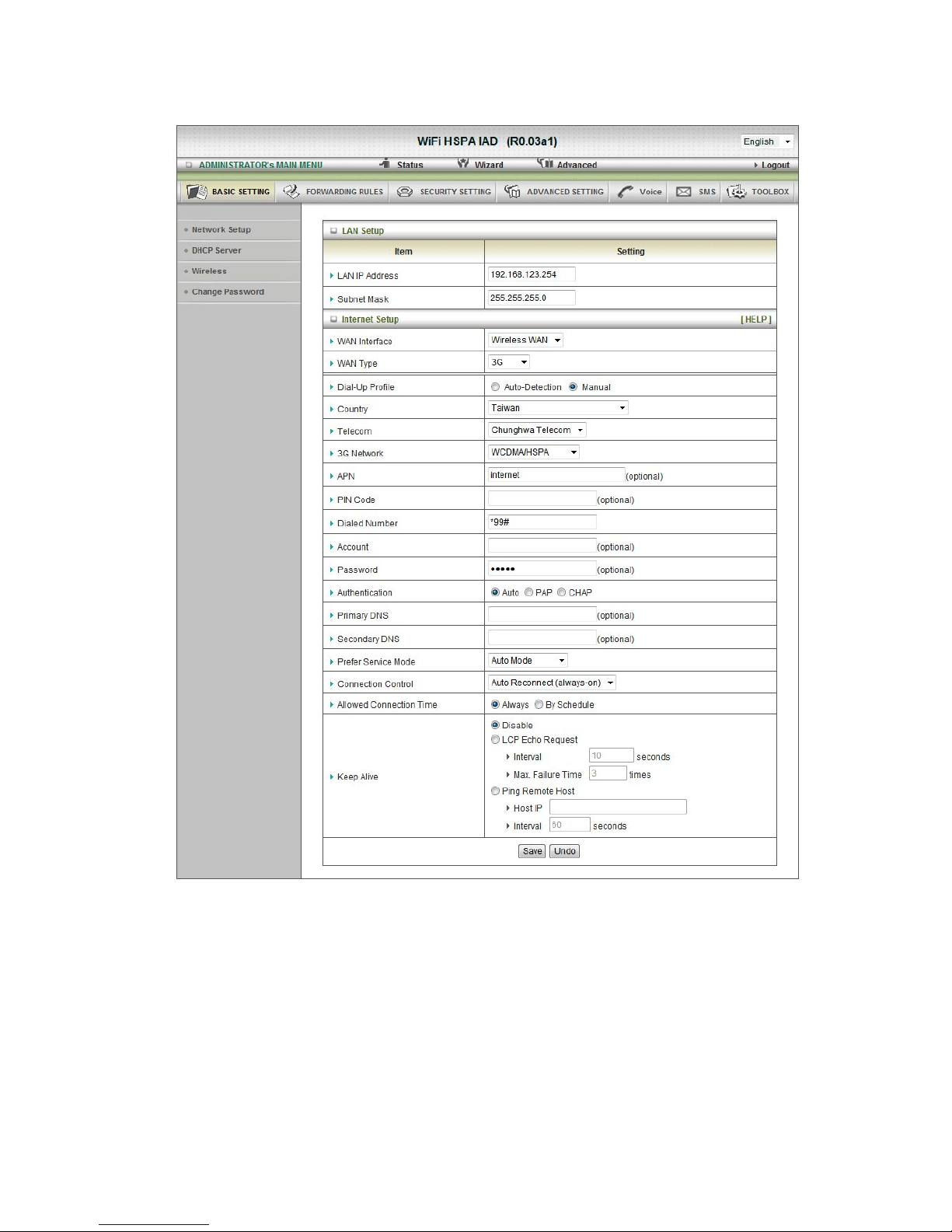Open Change Password in sidebar
952x1232 pixels.
pos(228,292)
